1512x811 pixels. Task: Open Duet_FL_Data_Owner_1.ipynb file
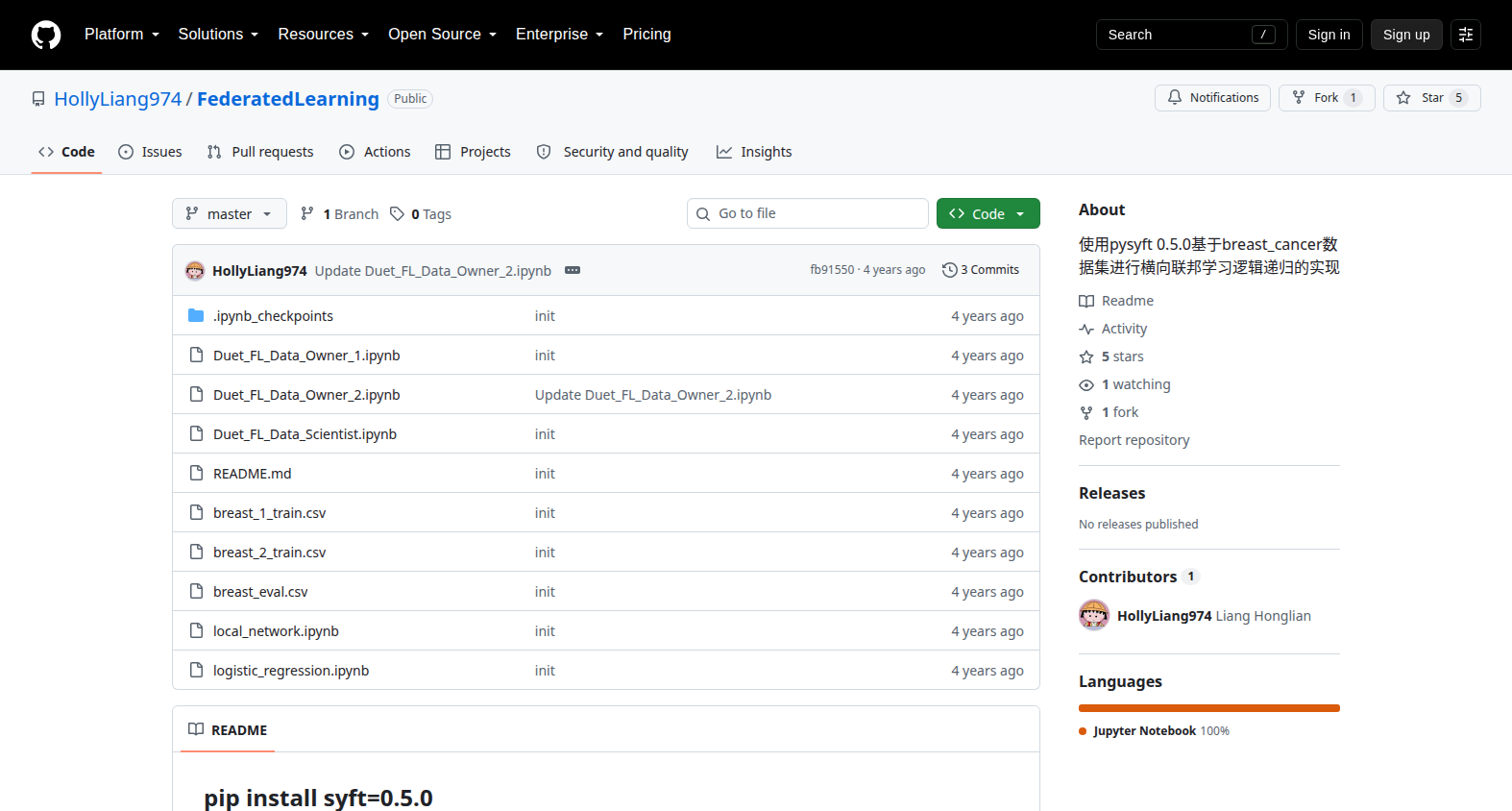(306, 356)
